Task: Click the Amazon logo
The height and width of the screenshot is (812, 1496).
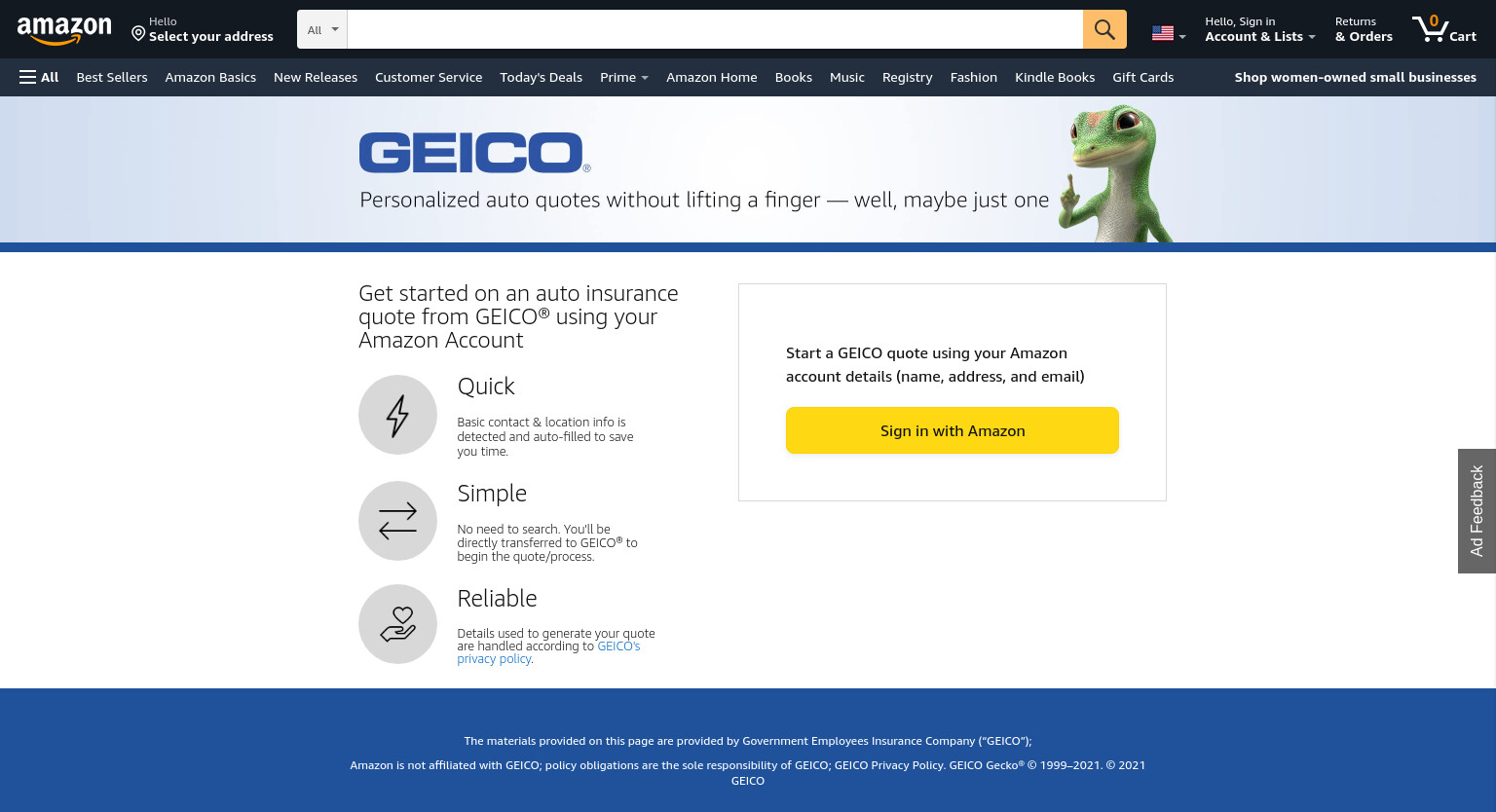Action: click(64, 30)
